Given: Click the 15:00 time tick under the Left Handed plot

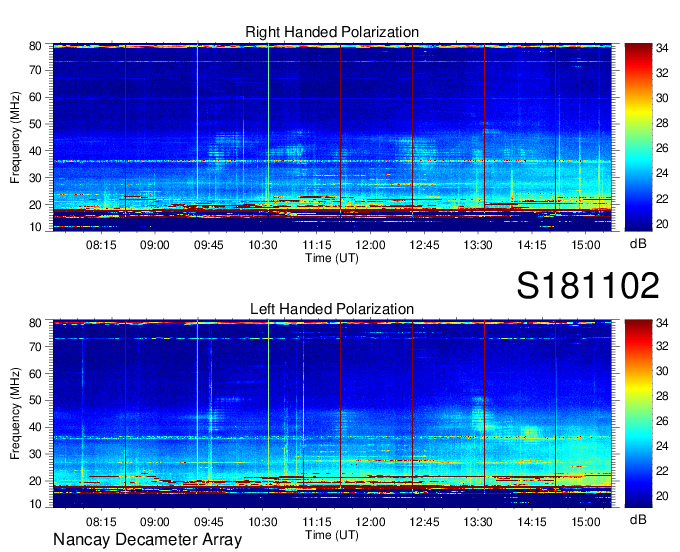Looking at the screenshot, I should click(x=585, y=522).
